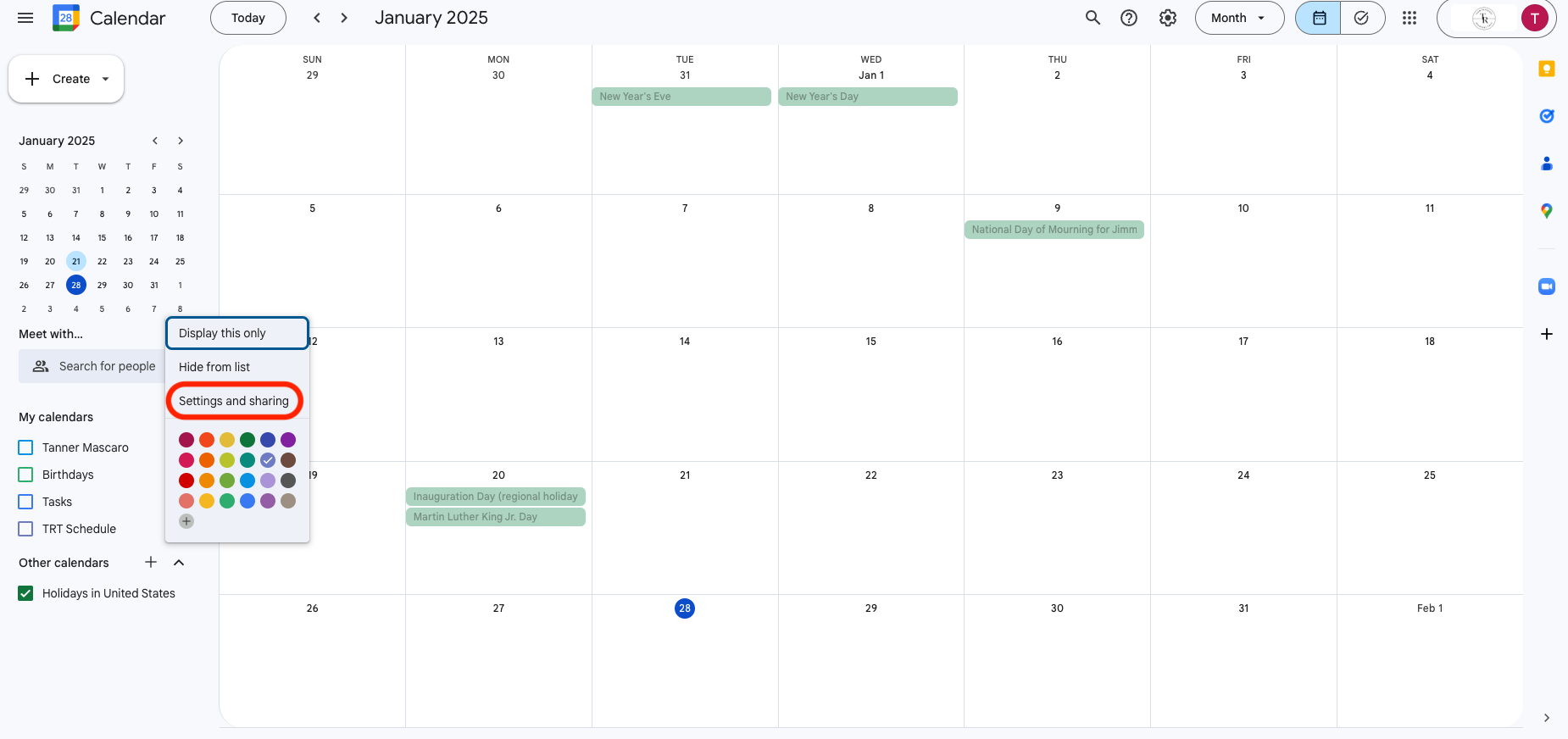Open Google Tasks side panel icon
Image resolution: width=1568 pixels, height=739 pixels.
(1547, 116)
